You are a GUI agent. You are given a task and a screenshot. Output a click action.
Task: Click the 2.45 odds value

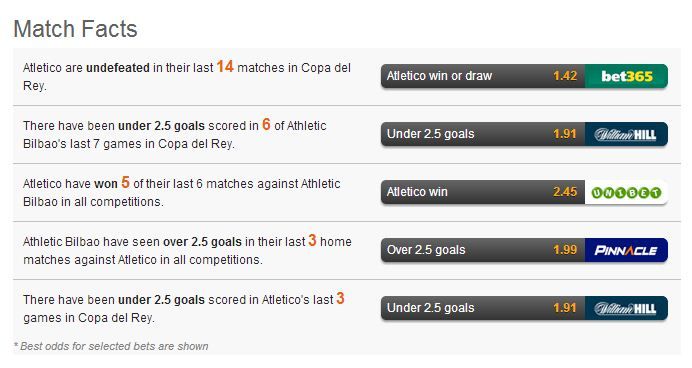(x=565, y=192)
